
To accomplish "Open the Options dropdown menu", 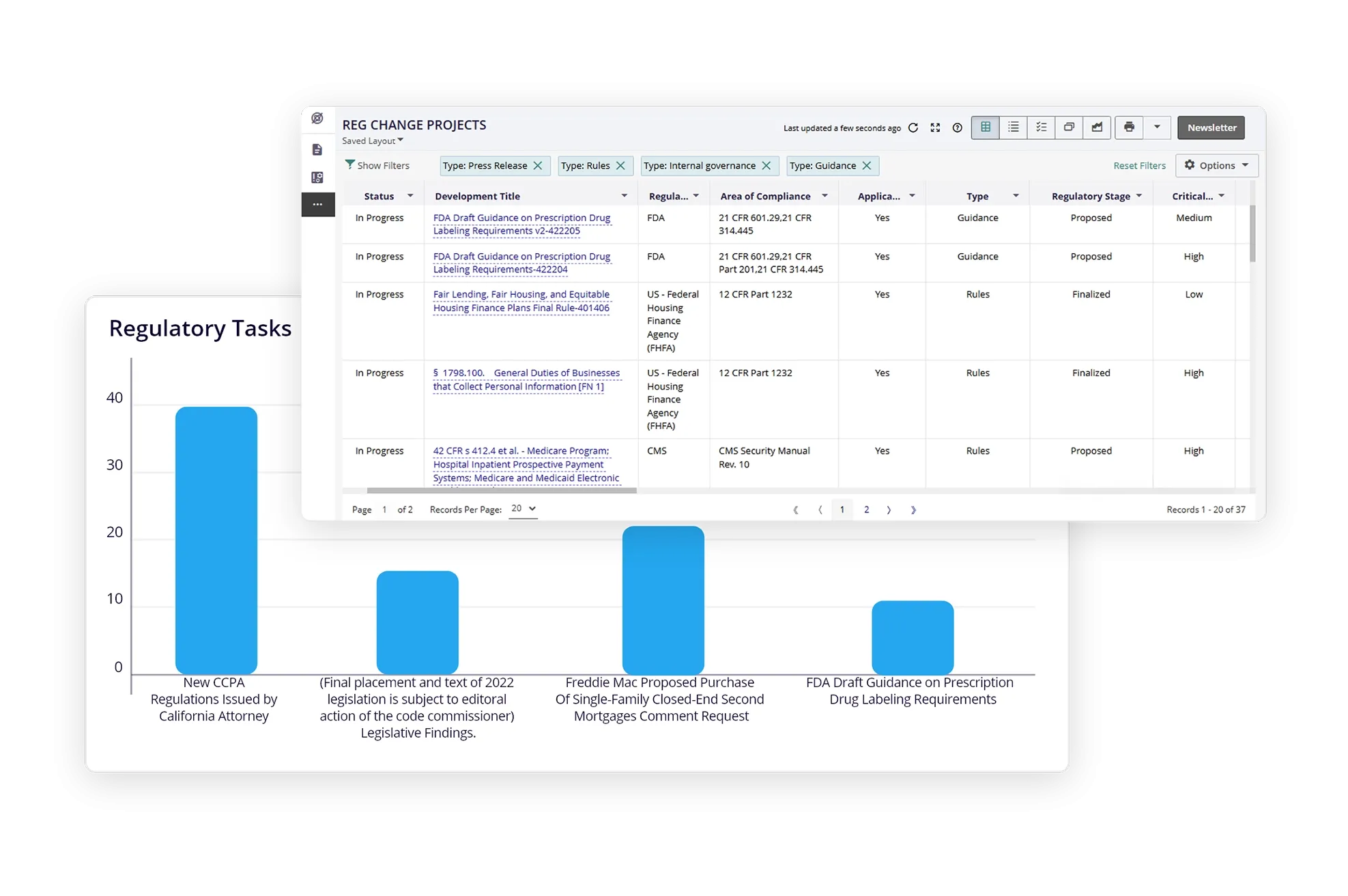I will [1216, 165].
